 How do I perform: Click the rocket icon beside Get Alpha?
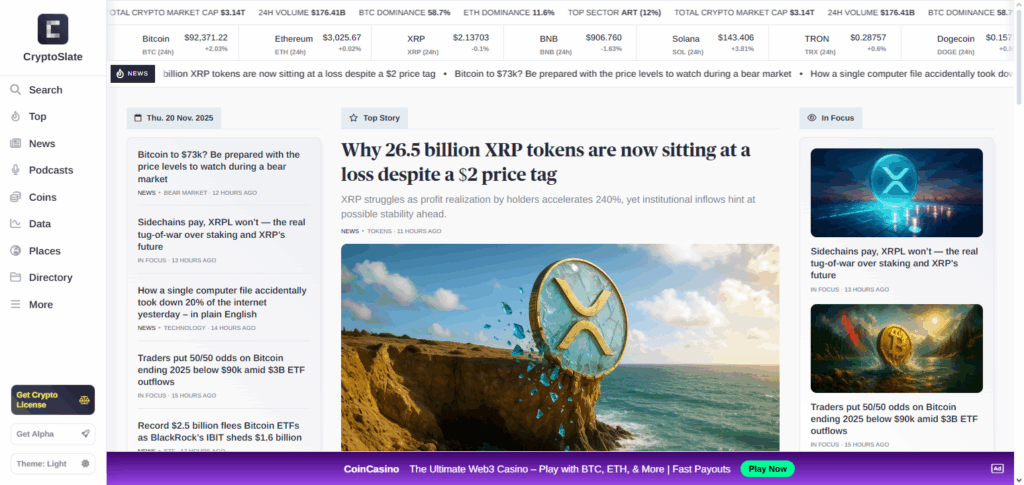click(x=86, y=434)
